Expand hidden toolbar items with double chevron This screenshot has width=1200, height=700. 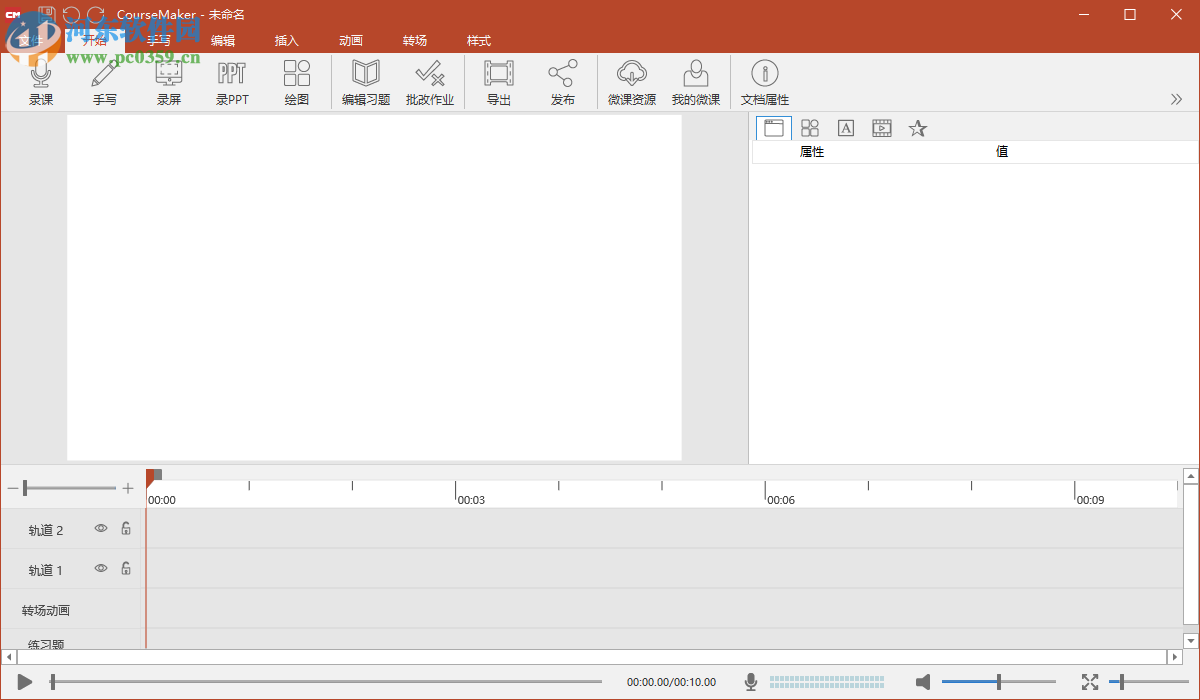coord(1176,99)
